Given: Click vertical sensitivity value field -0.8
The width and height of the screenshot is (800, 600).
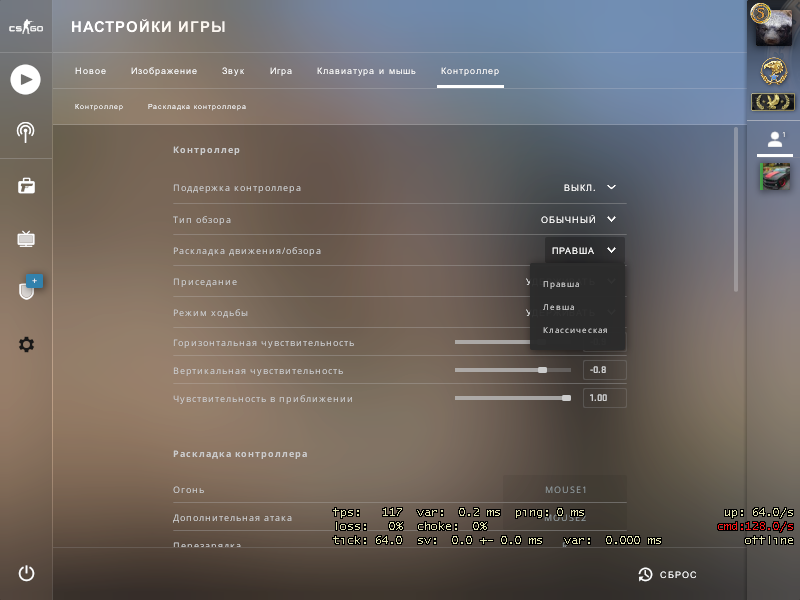Looking at the screenshot, I should tap(605, 370).
